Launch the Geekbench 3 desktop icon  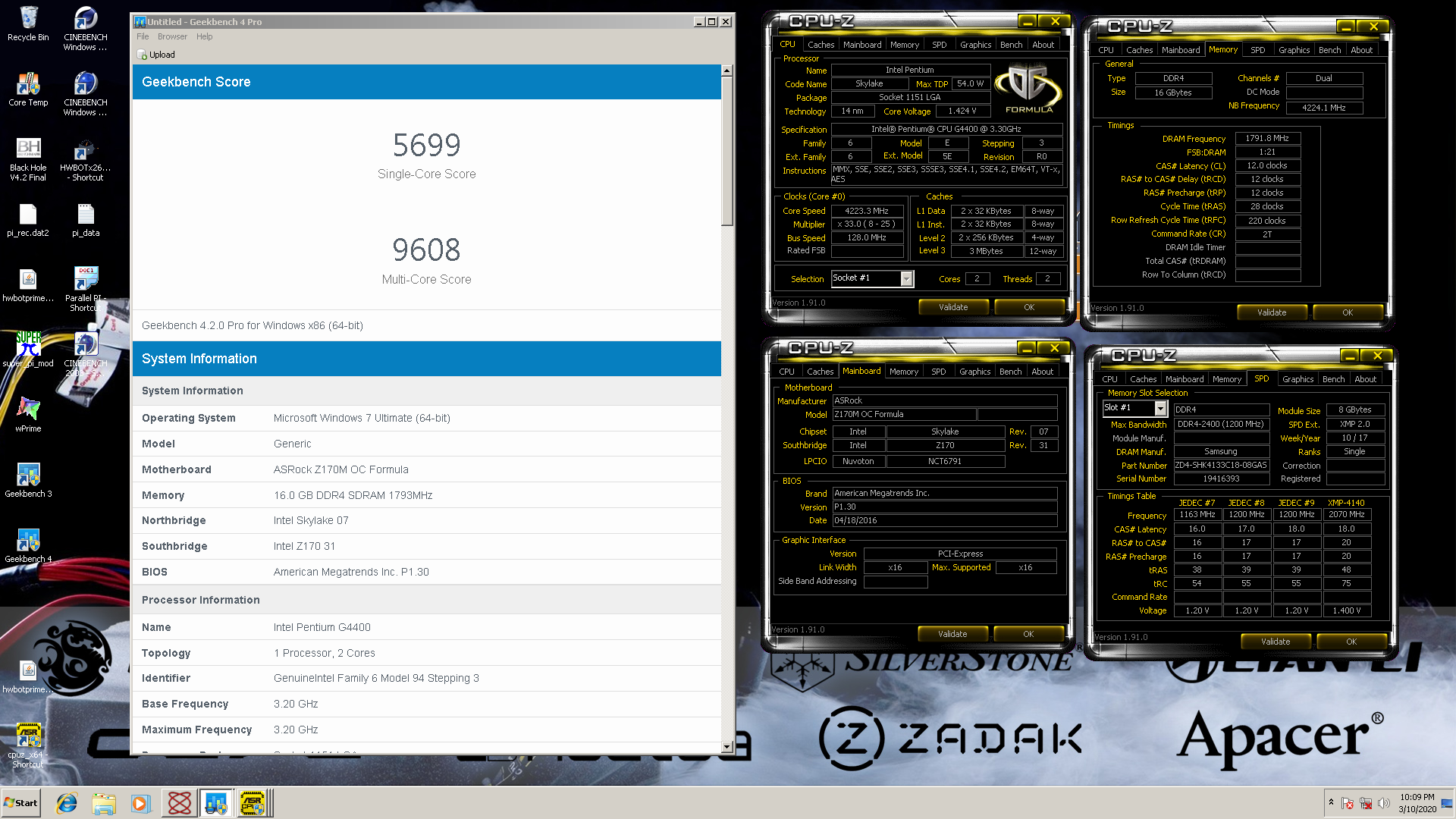(28, 479)
